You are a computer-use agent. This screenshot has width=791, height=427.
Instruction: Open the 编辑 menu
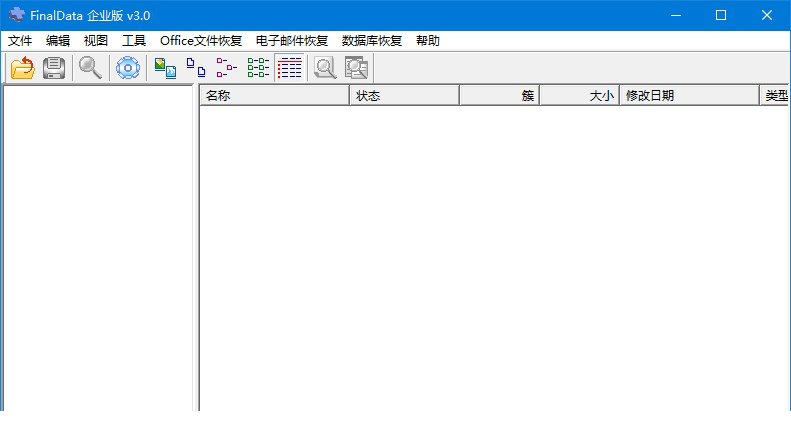coord(58,41)
